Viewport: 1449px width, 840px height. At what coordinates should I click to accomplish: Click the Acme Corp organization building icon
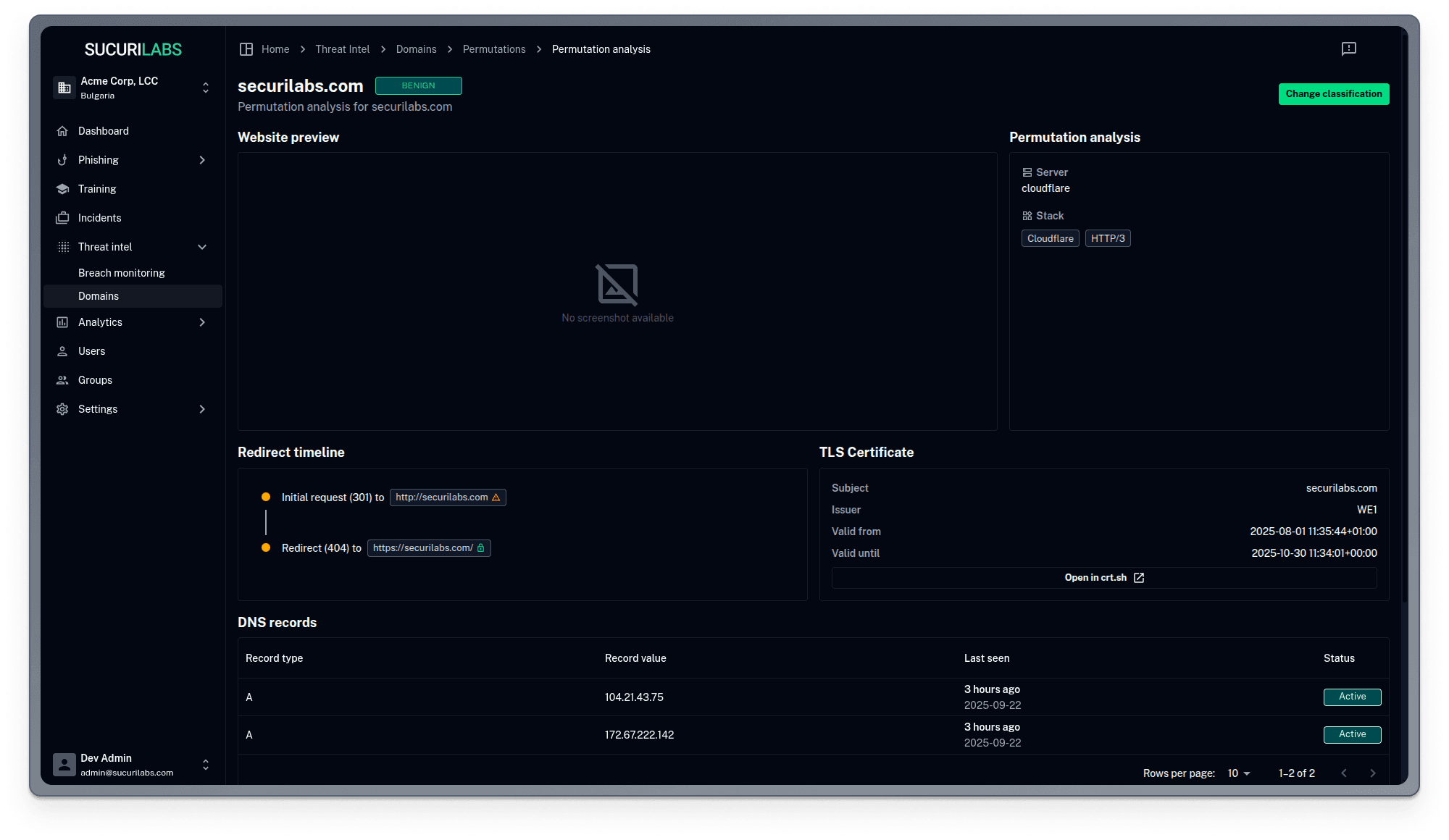pyautogui.click(x=64, y=88)
